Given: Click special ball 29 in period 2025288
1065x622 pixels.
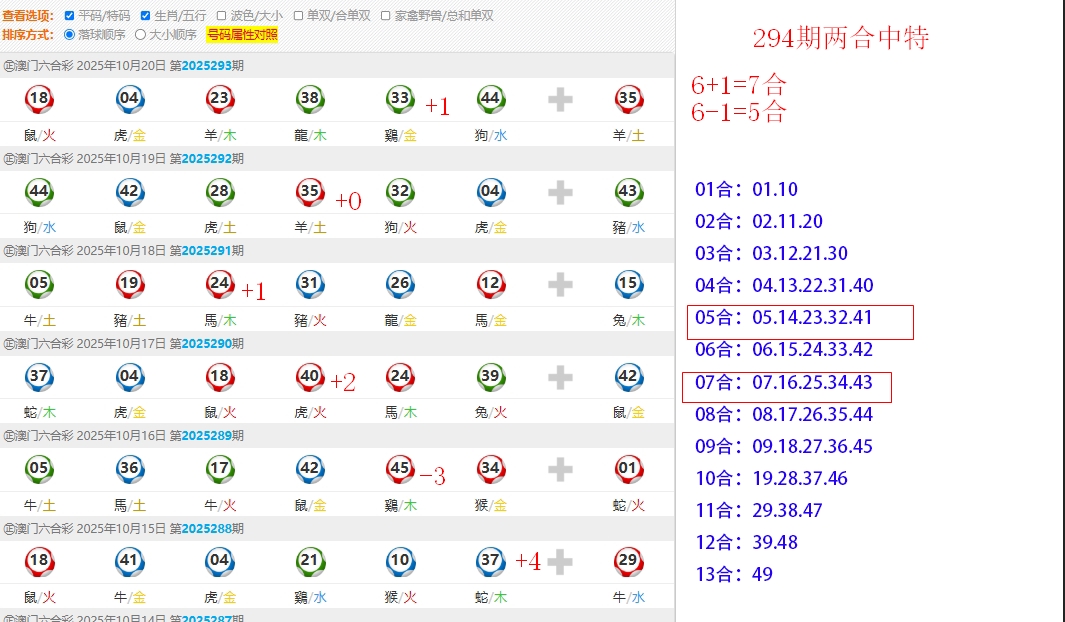Looking at the screenshot, I should [x=628, y=561].
